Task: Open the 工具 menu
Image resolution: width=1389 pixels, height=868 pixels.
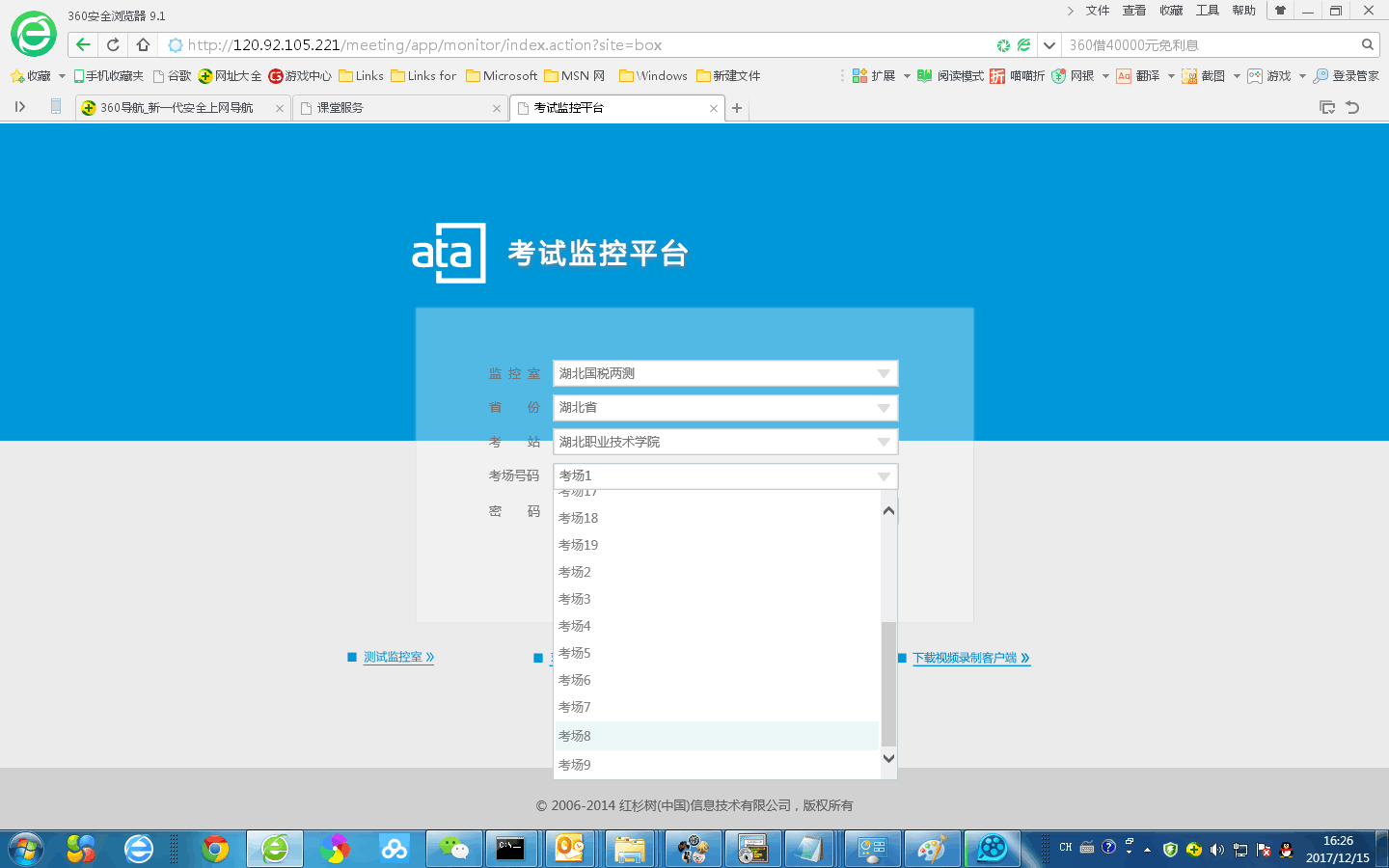Action: pyautogui.click(x=1208, y=11)
